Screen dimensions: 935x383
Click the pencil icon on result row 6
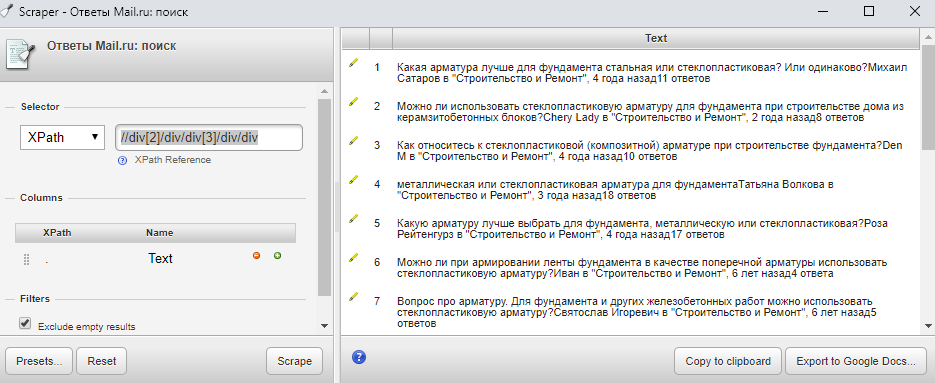pos(354,257)
